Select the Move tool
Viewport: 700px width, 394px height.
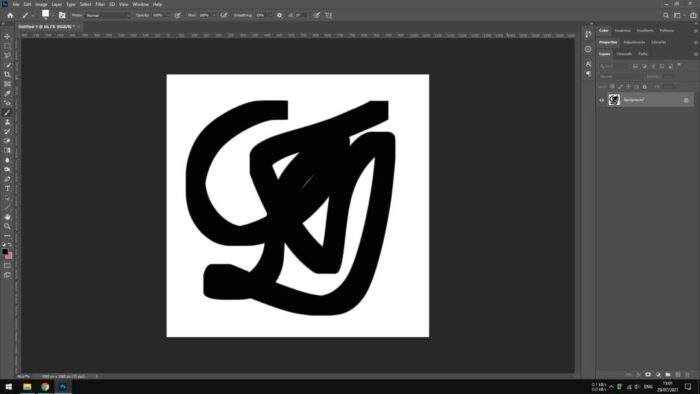[7, 36]
